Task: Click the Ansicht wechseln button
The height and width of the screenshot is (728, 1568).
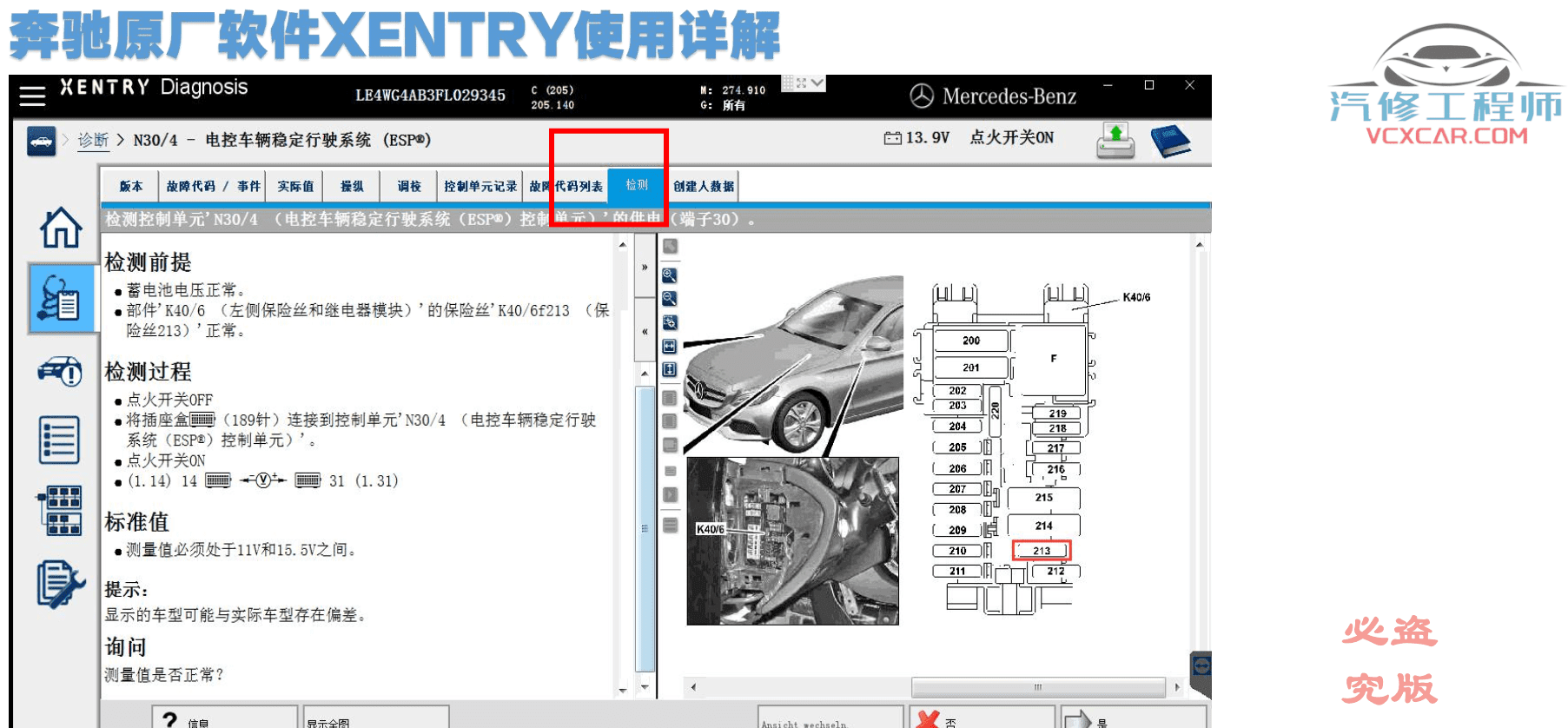Action: [830, 717]
